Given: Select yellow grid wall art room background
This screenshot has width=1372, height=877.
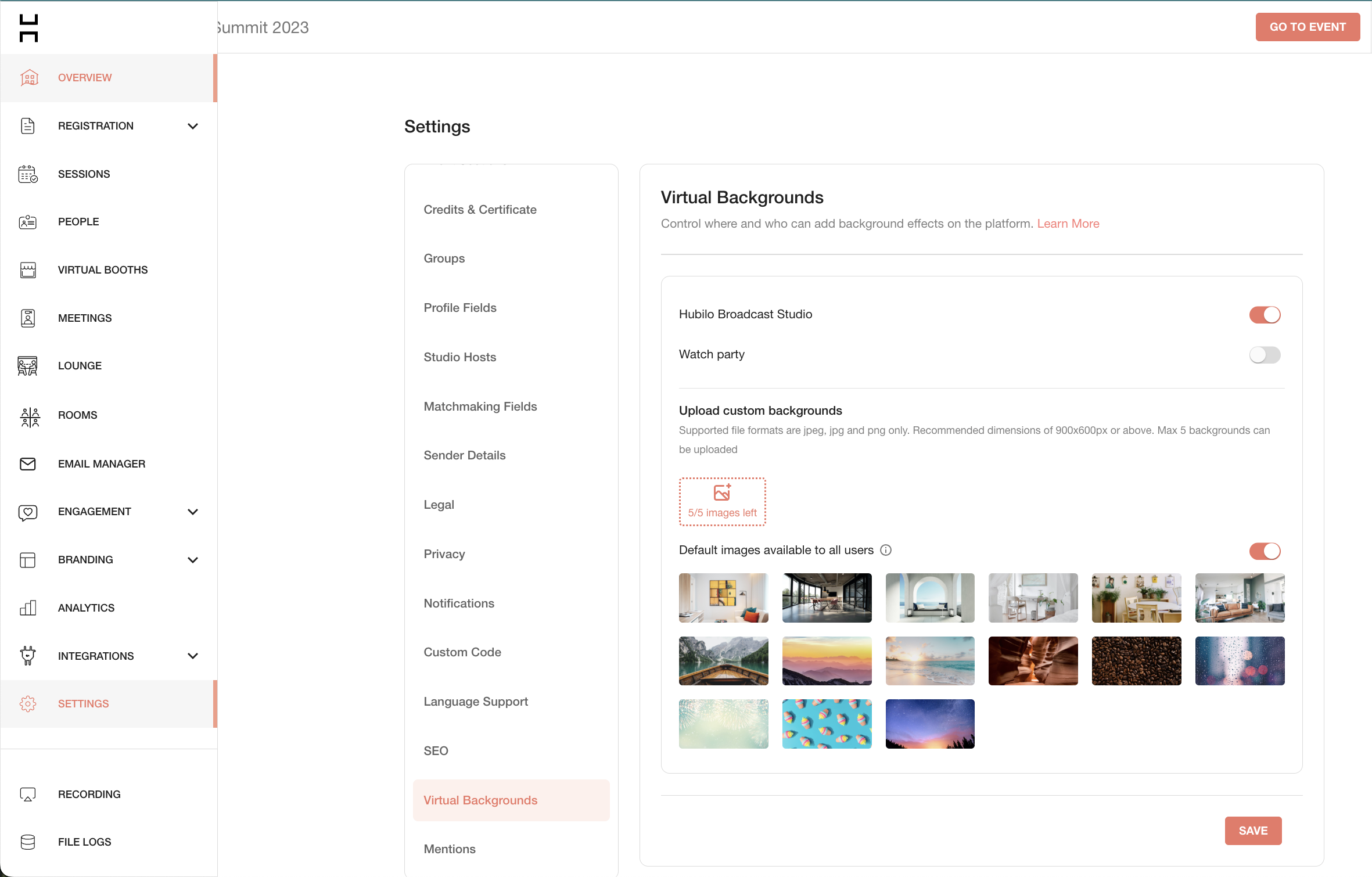Looking at the screenshot, I should [723, 598].
